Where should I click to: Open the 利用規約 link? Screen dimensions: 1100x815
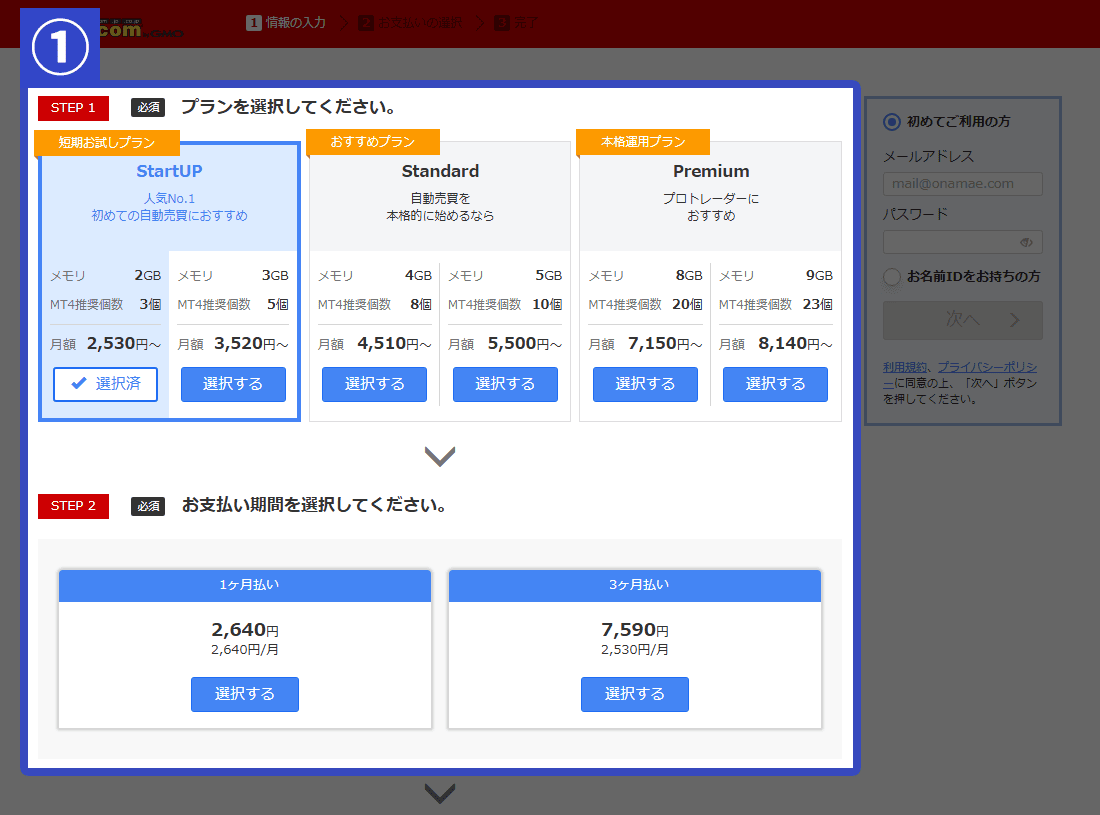(905, 367)
